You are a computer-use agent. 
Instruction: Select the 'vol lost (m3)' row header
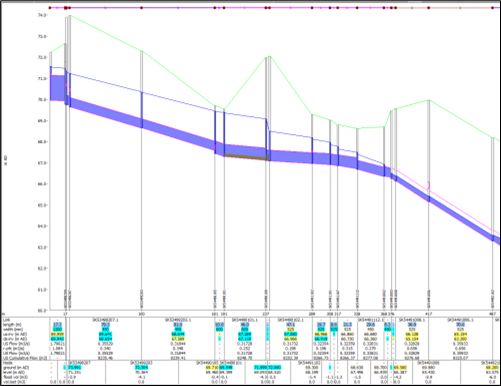[14, 382]
